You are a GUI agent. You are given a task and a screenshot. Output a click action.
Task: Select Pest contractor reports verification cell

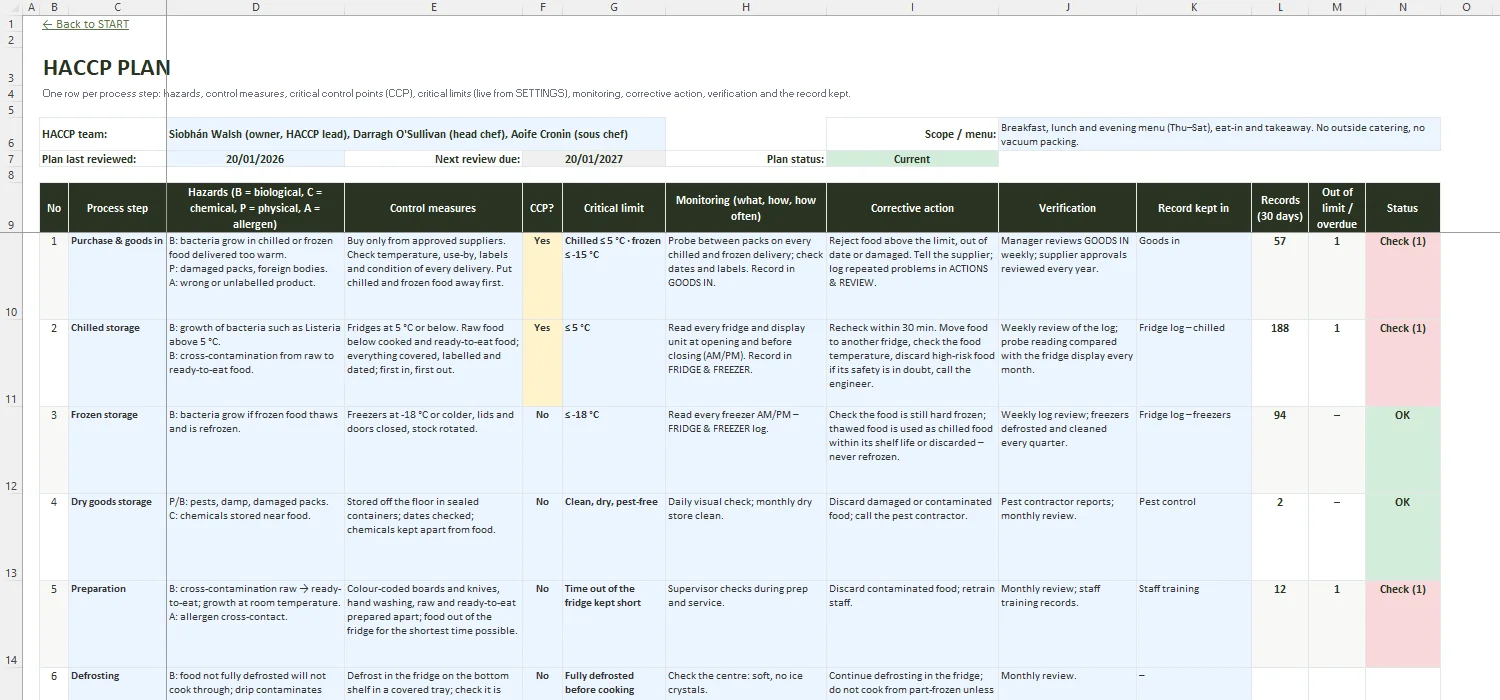pyautogui.click(x=1067, y=537)
